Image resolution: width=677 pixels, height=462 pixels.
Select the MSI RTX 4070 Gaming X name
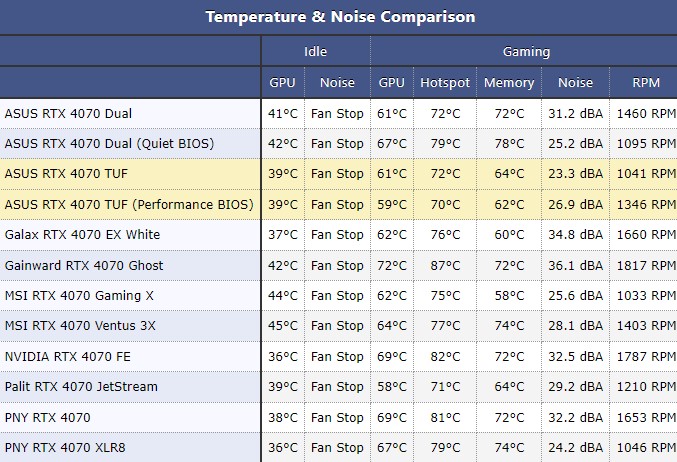pyautogui.click(x=80, y=295)
